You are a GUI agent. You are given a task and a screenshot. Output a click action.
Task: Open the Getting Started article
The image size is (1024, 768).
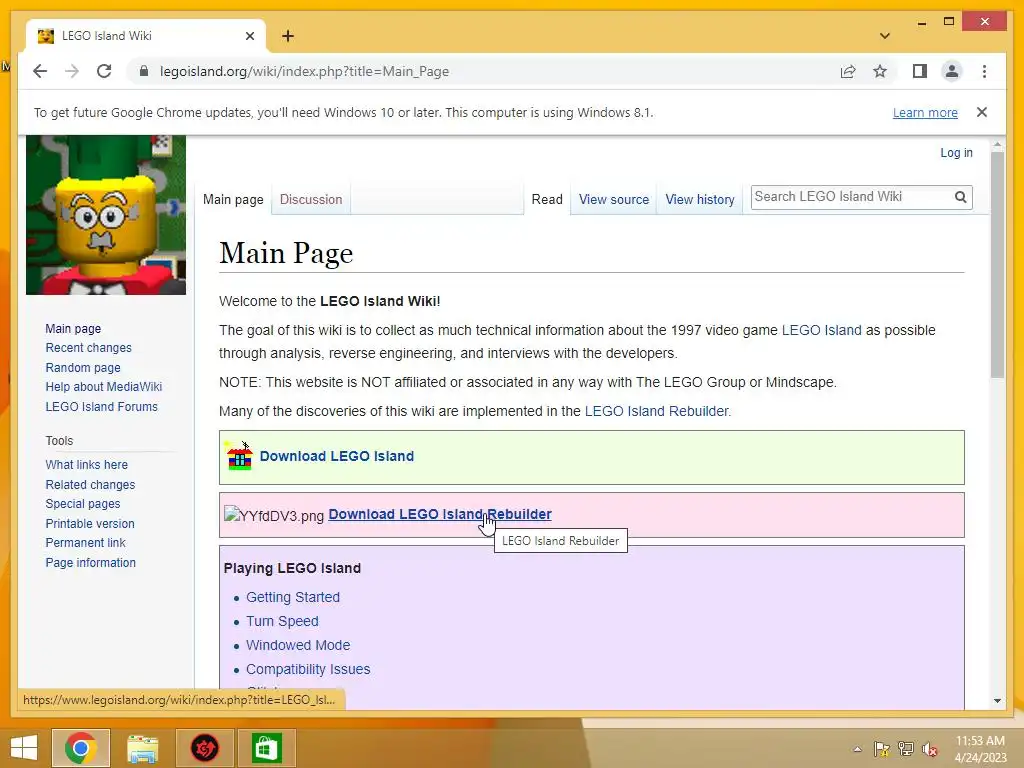pos(293,597)
